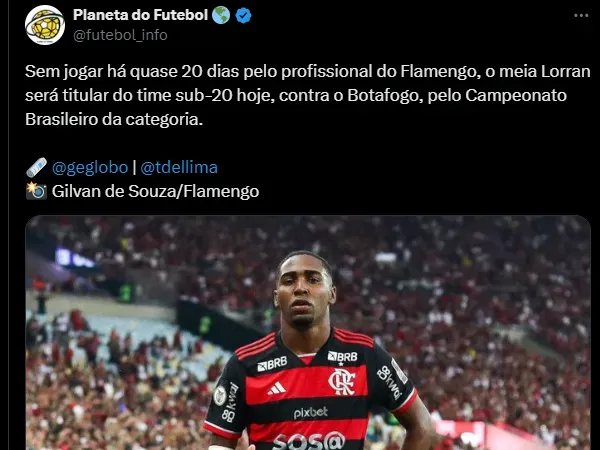Open the attached stadium photo
This screenshot has height=450, width=600.
pos(308,333)
